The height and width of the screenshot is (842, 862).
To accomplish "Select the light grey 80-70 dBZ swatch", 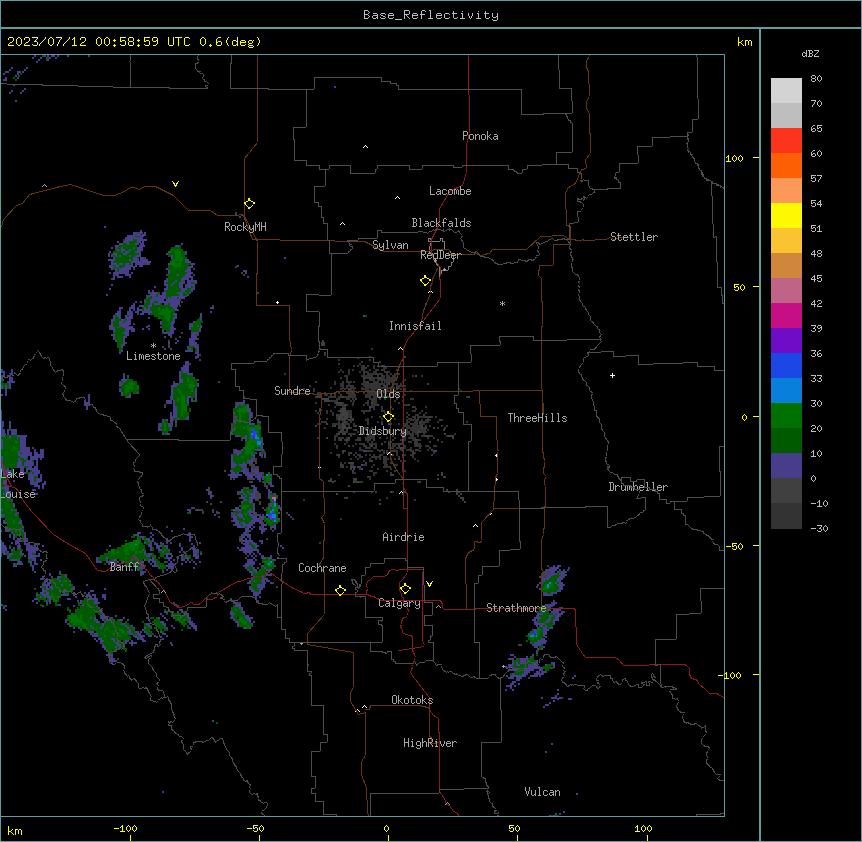I will click(786, 91).
